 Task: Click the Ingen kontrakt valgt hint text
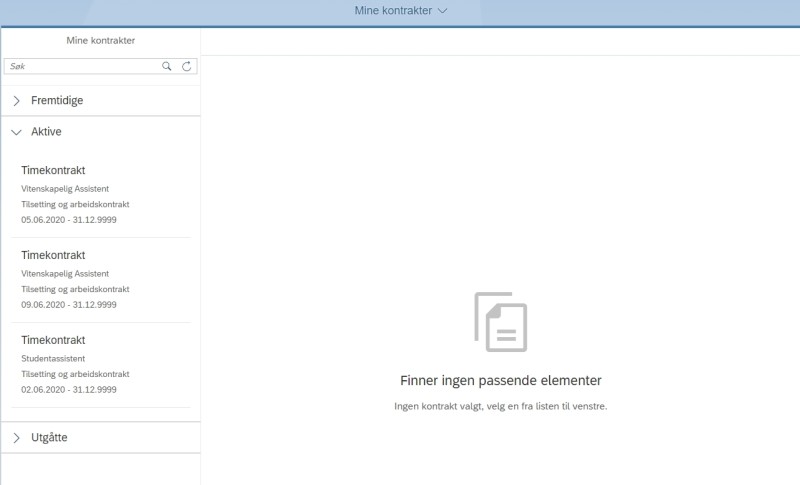pos(501,406)
